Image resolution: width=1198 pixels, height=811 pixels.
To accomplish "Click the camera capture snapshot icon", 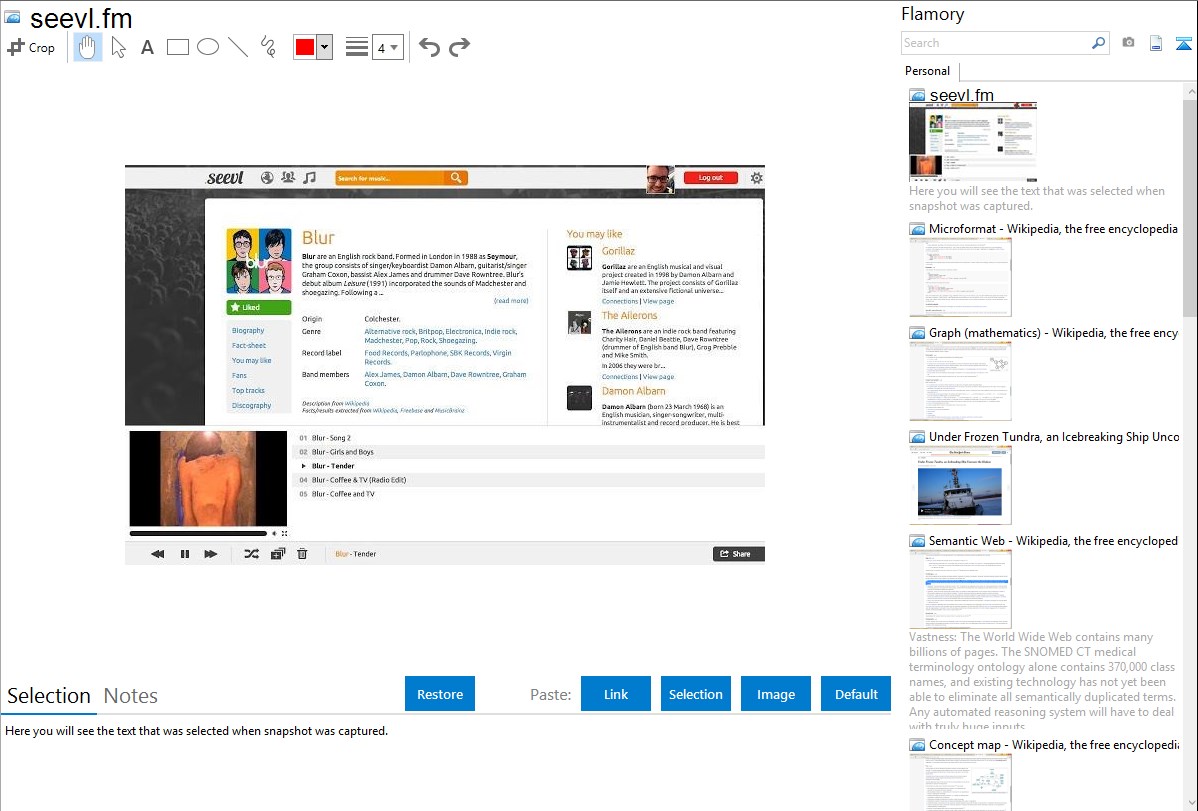I will 1128,43.
